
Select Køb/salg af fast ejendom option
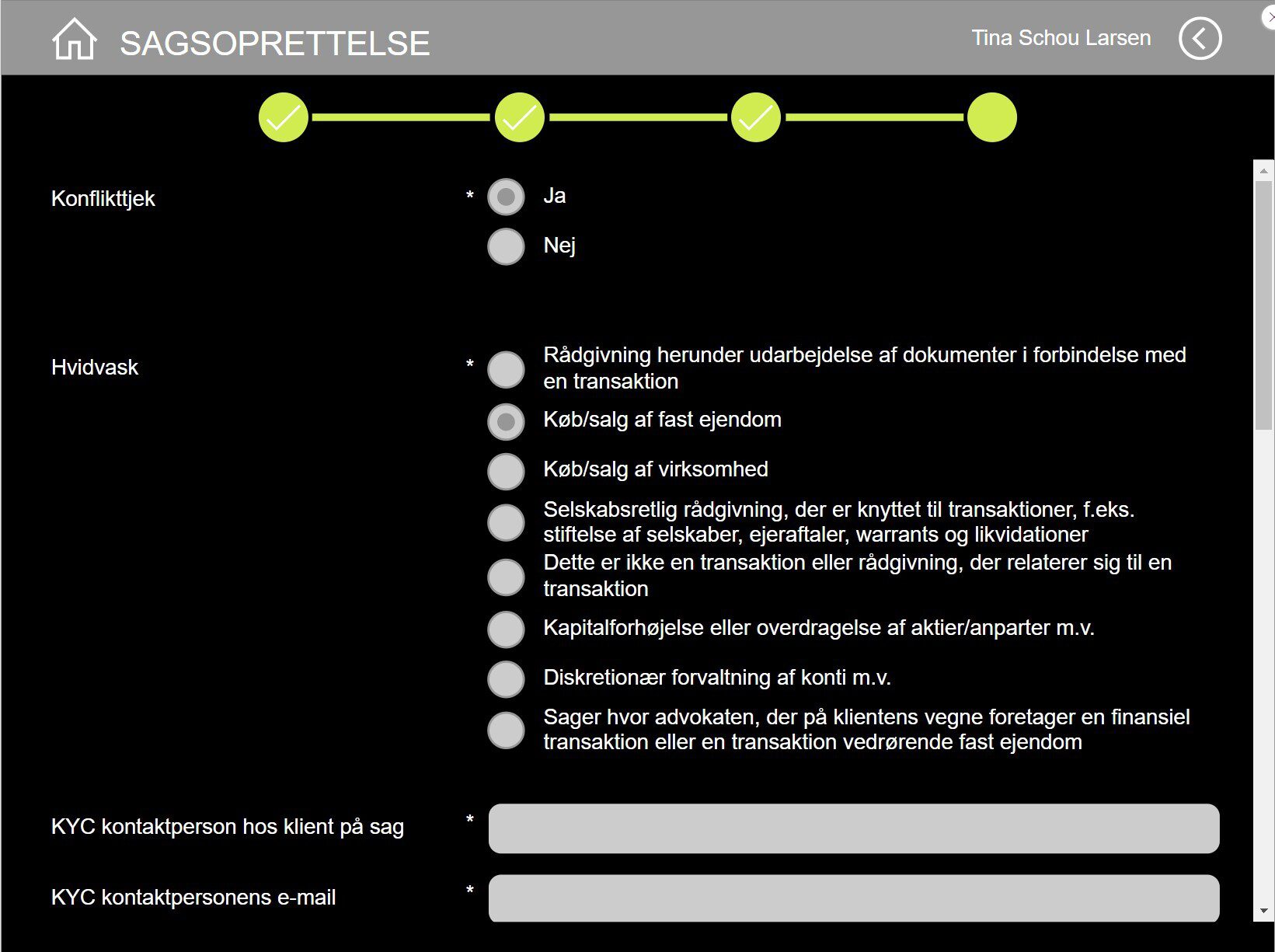pyautogui.click(x=506, y=421)
